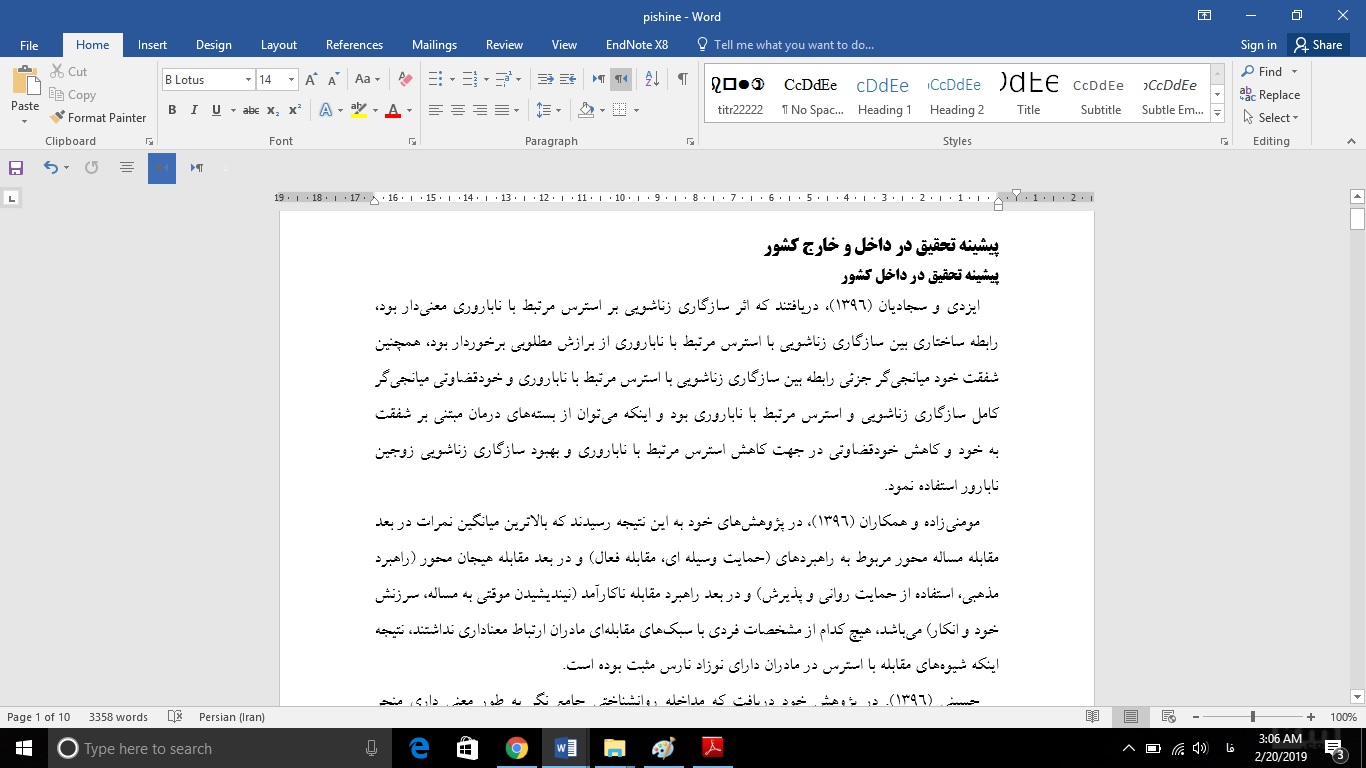
Task: Select left-to-right text direction
Action: (597, 76)
